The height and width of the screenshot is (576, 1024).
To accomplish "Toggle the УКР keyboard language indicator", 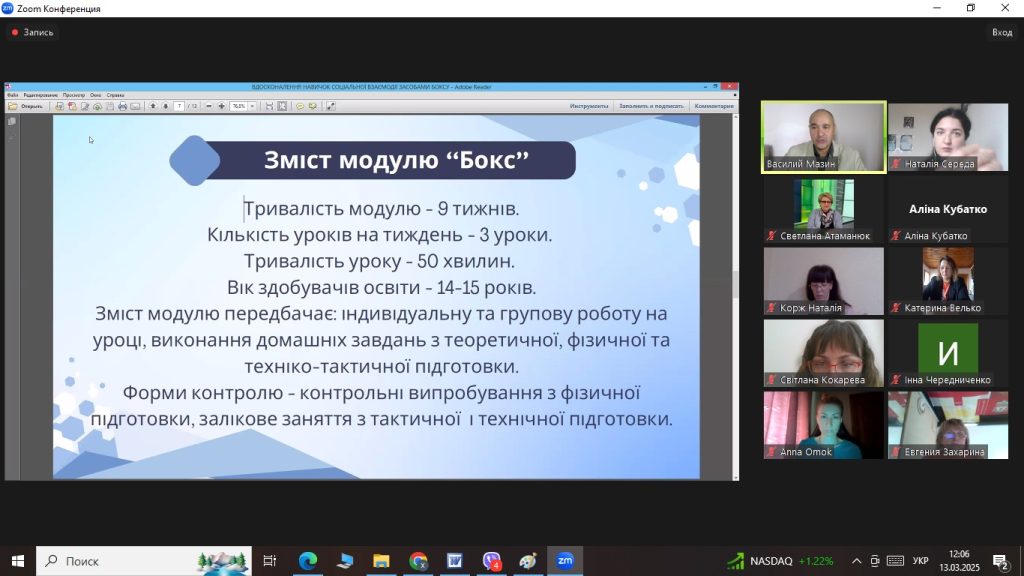I will (921, 561).
